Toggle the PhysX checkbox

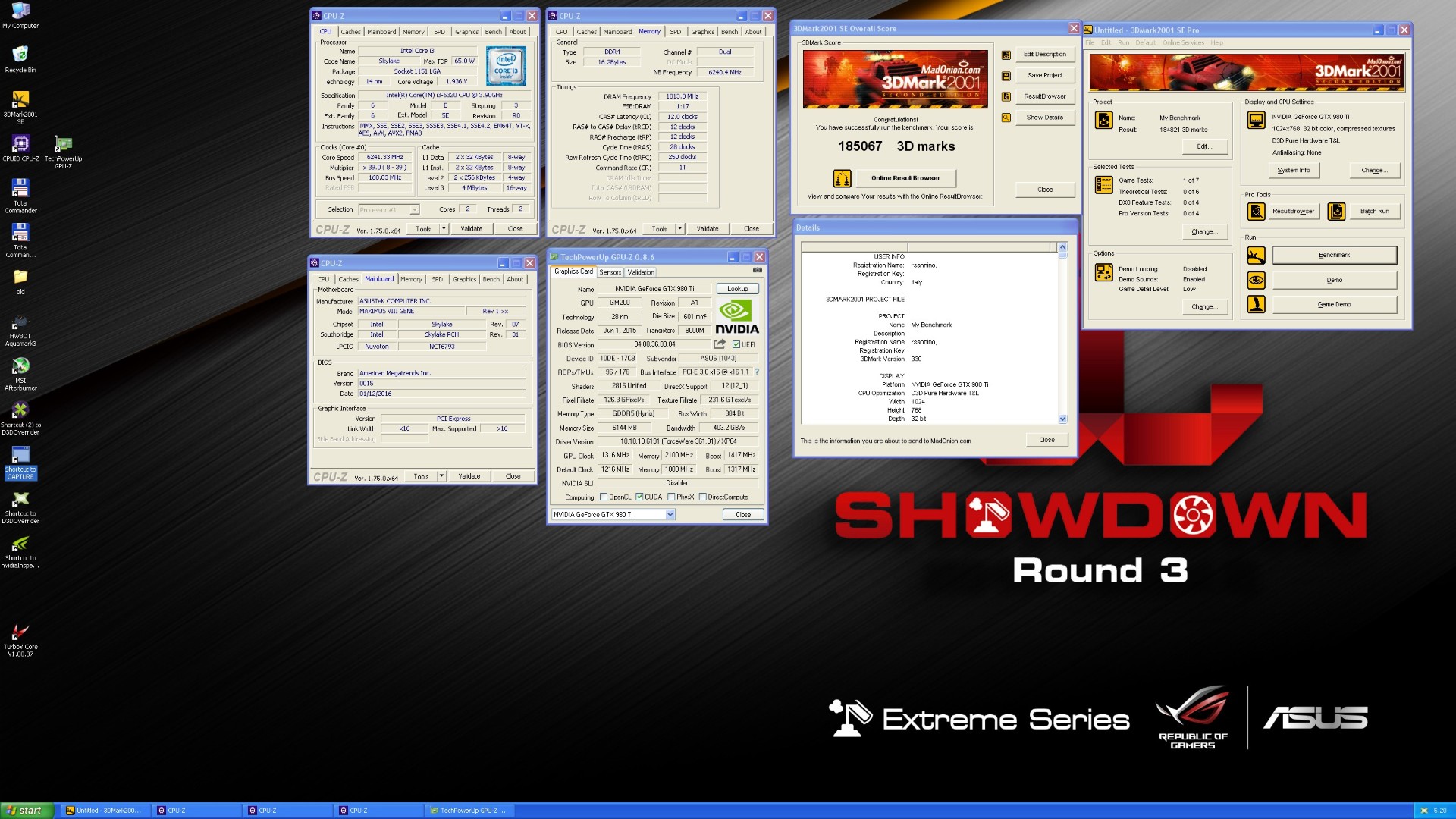671,497
